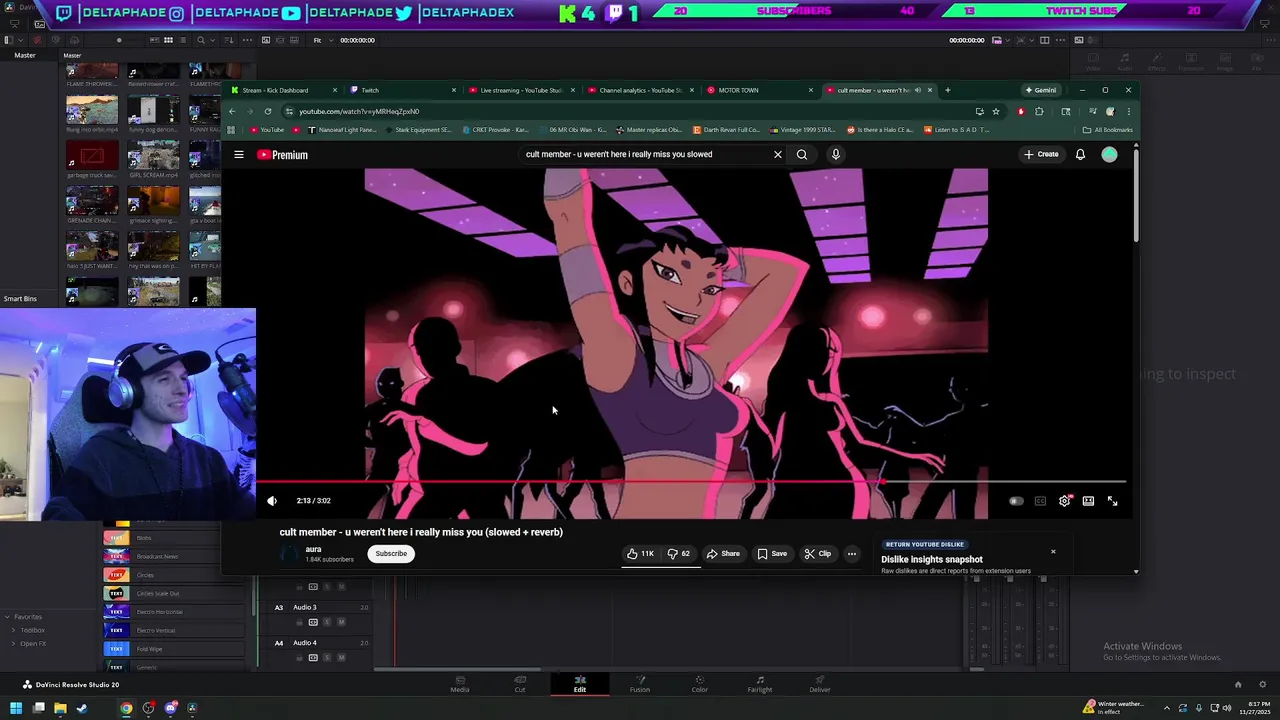Image resolution: width=1280 pixels, height=720 pixels.
Task: Open a new Chrome tab
Action: click(948, 90)
